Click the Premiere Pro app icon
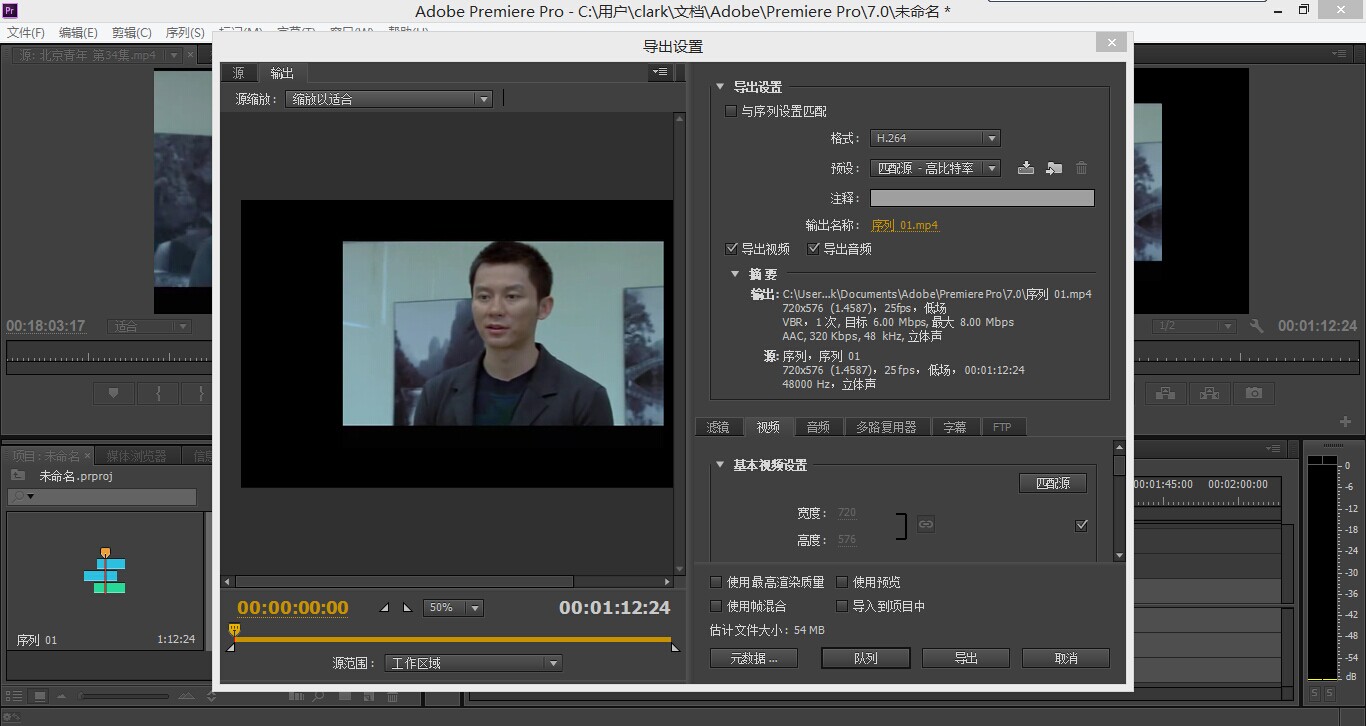 (11, 10)
